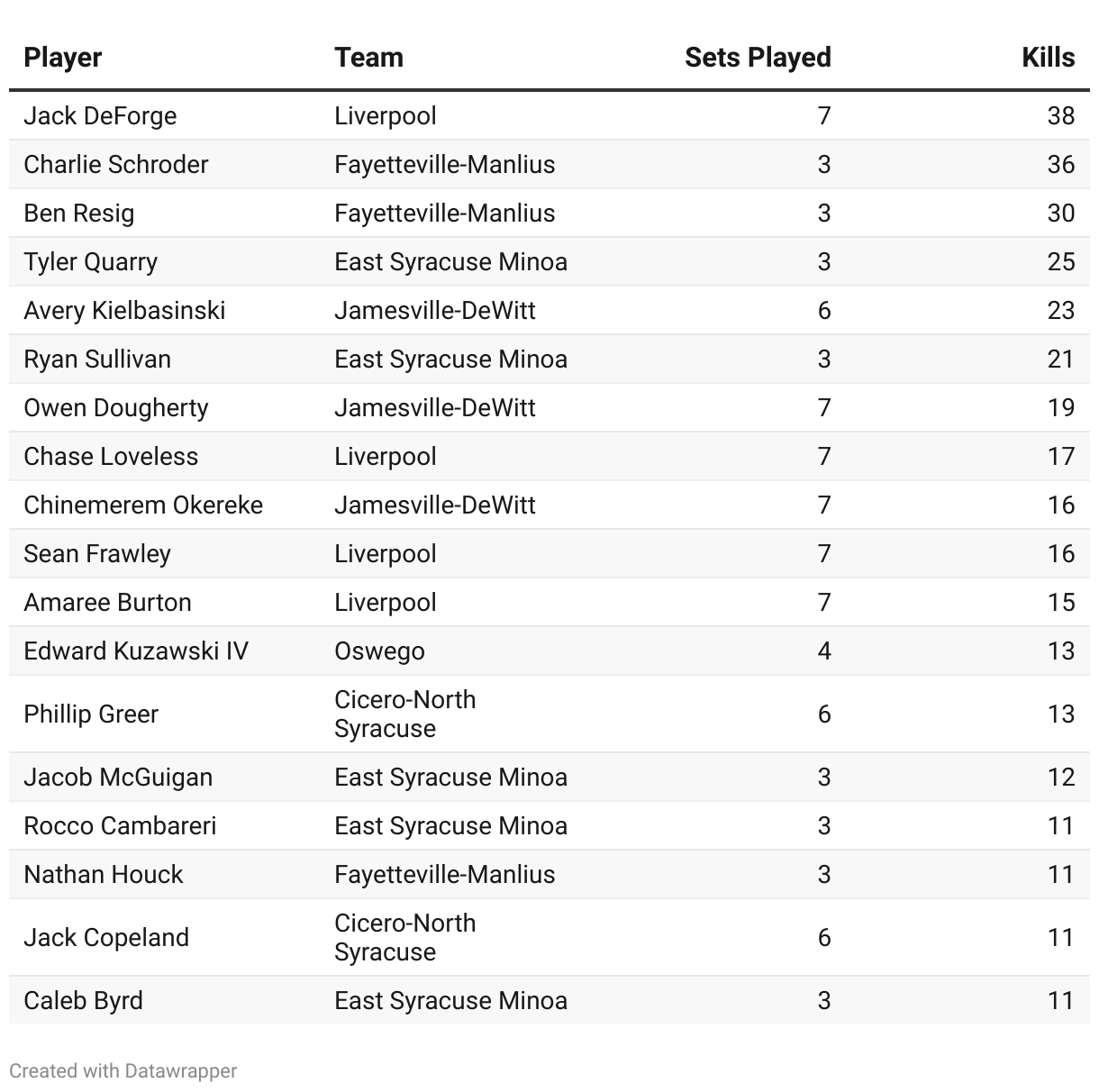The width and height of the screenshot is (1099, 1092).
Task: Click Nathan Houck's Fayetteville-Manlius team cell
Action: (444, 875)
